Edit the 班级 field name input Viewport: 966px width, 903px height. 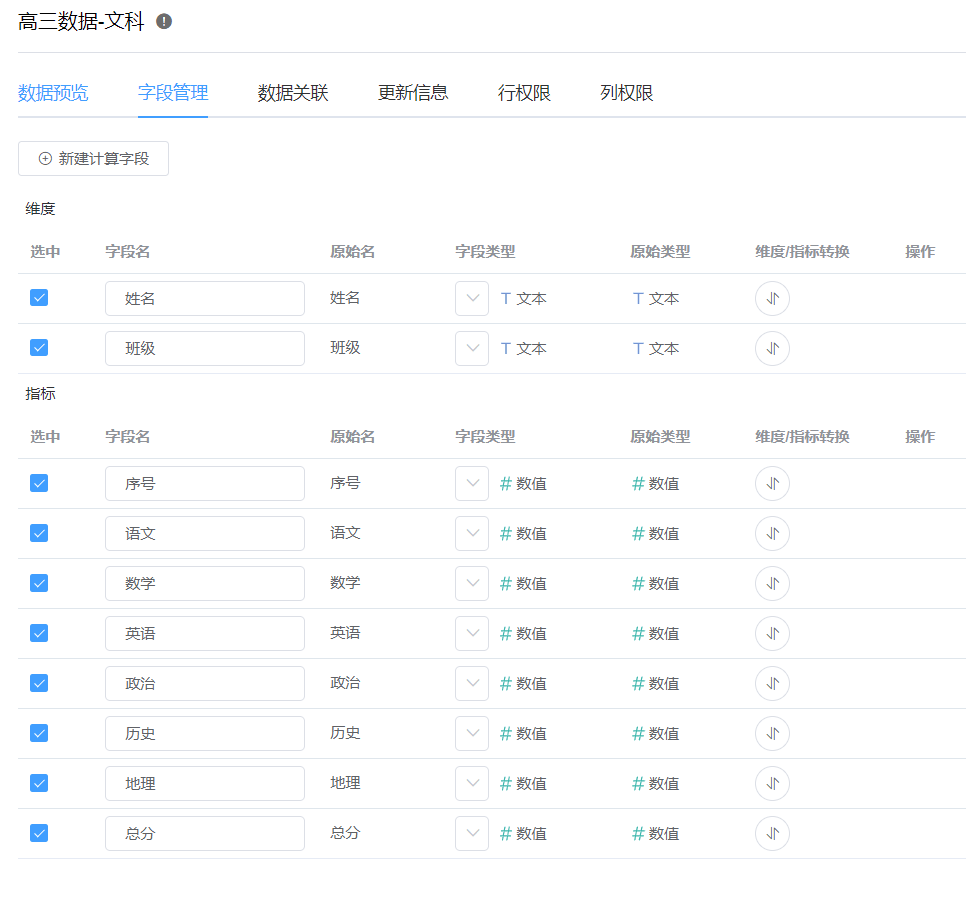click(x=205, y=349)
